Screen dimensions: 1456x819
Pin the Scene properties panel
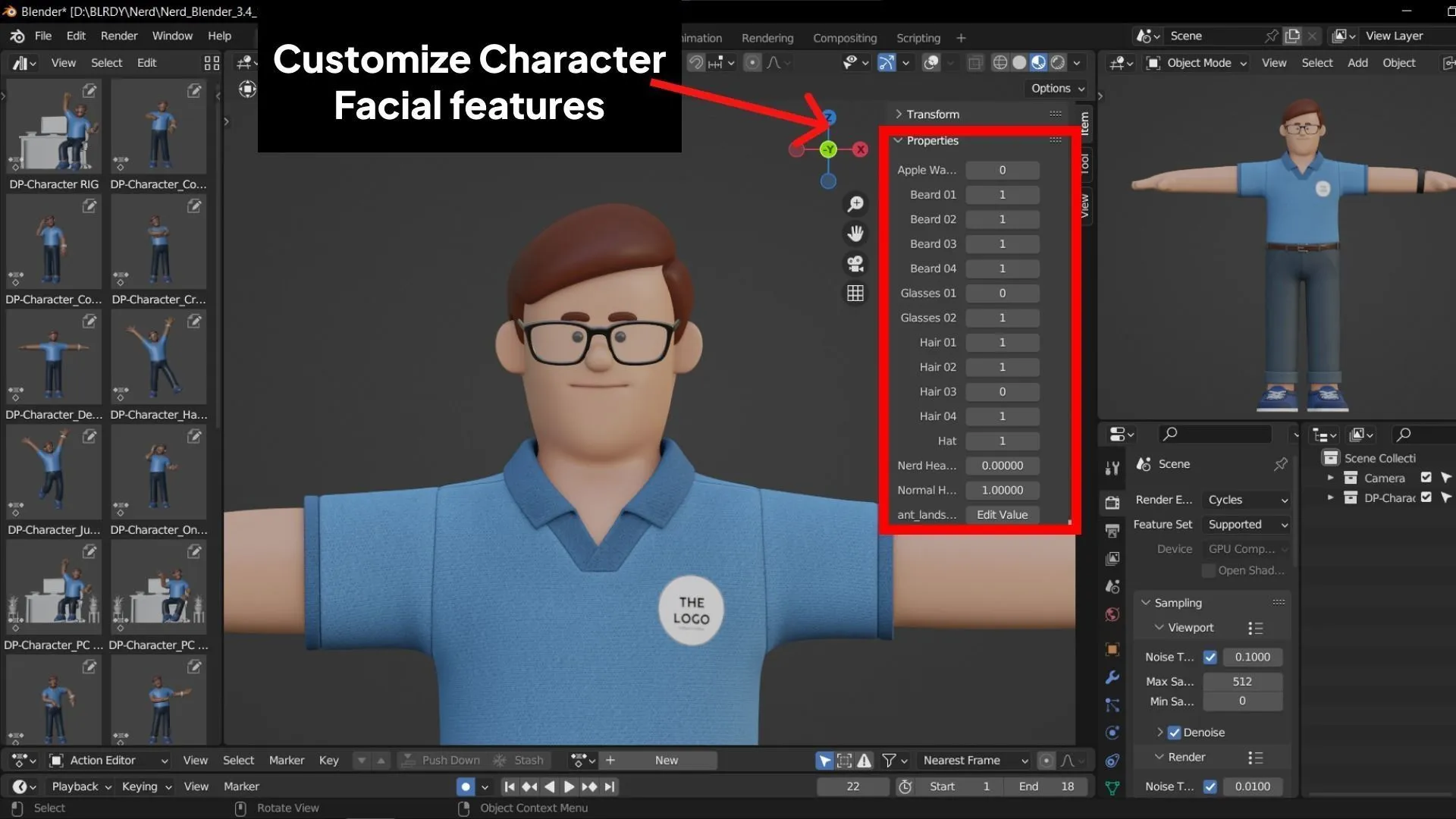point(1281,464)
